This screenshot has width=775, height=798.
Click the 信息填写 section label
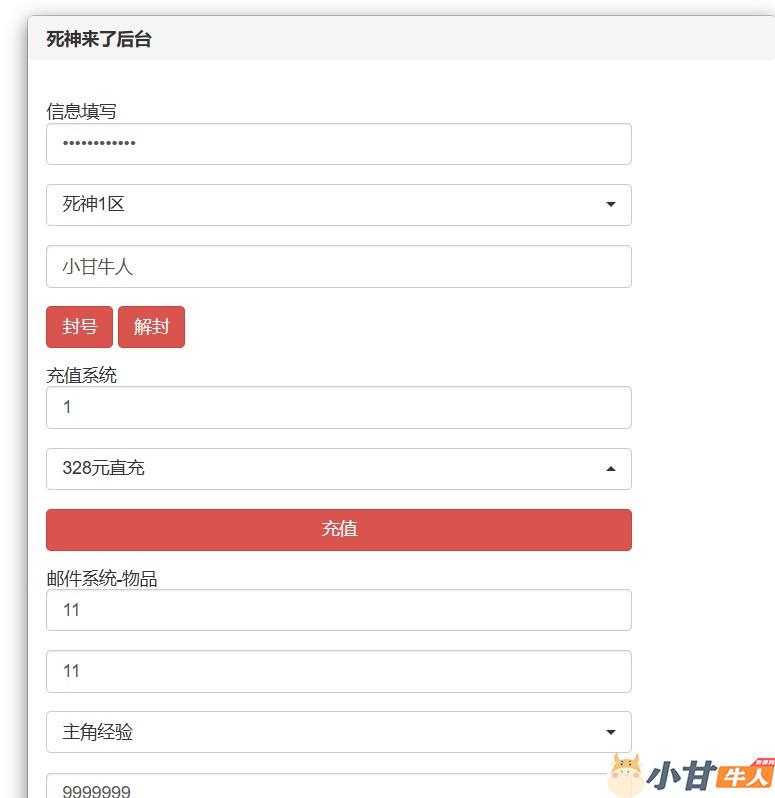coord(81,111)
